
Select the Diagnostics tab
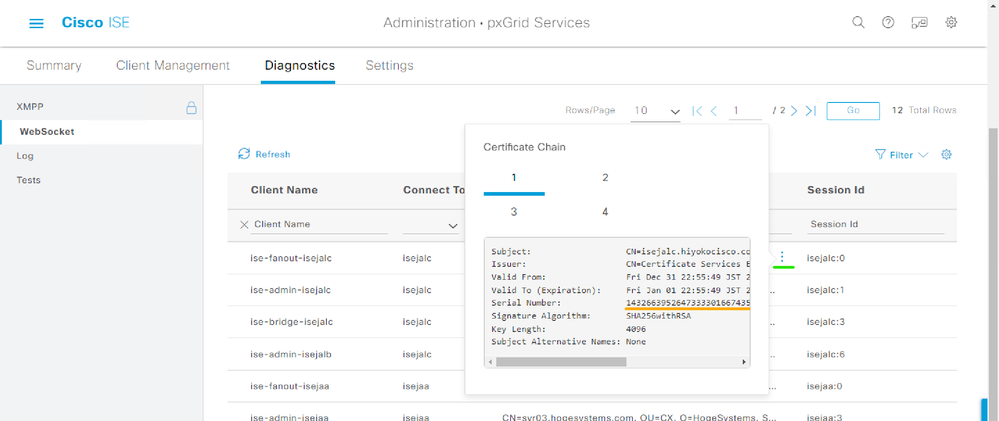(299, 65)
